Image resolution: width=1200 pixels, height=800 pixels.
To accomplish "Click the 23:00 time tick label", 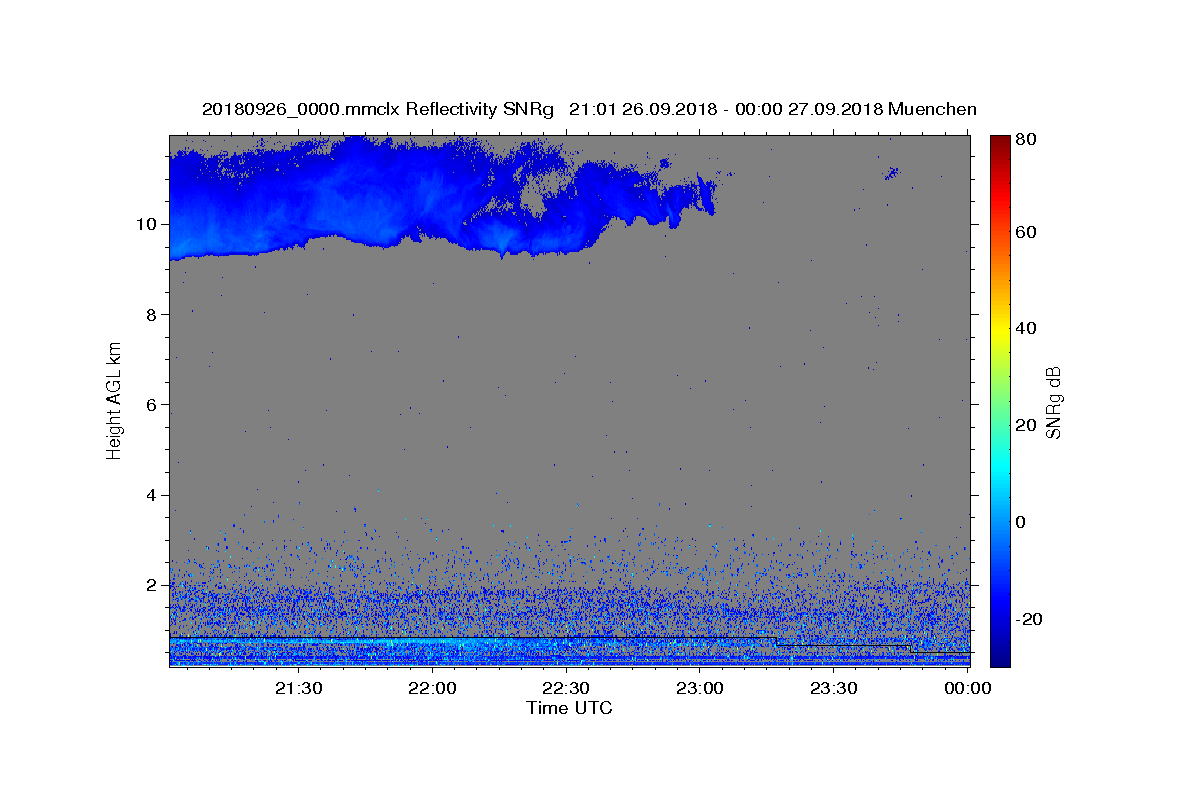I will pyautogui.click(x=700, y=688).
